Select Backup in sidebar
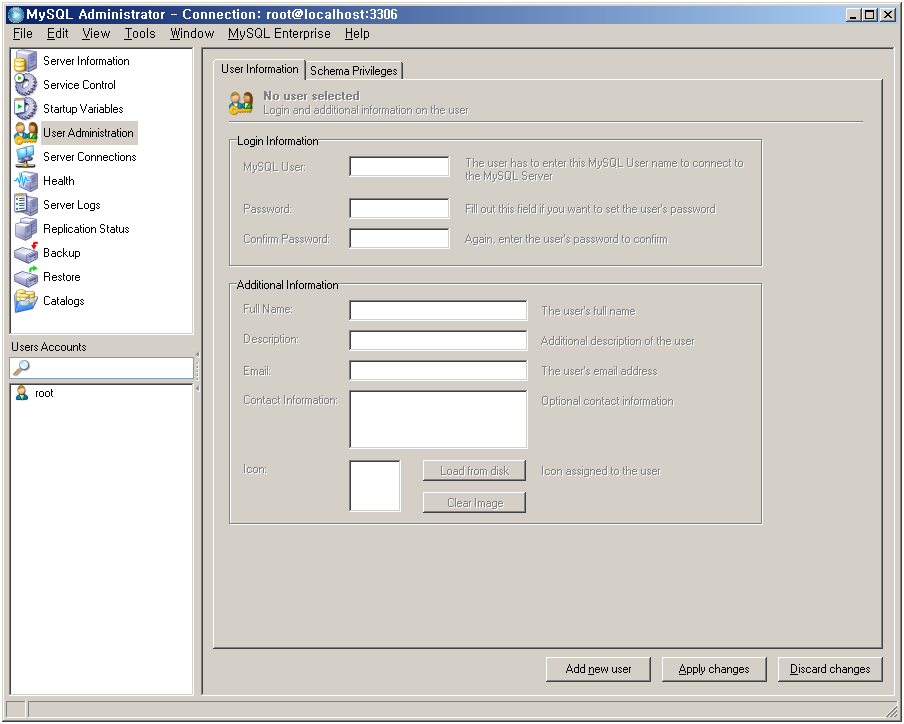Image resolution: width=904 pixels, height=724 pixels. click(x=62, y=253)
